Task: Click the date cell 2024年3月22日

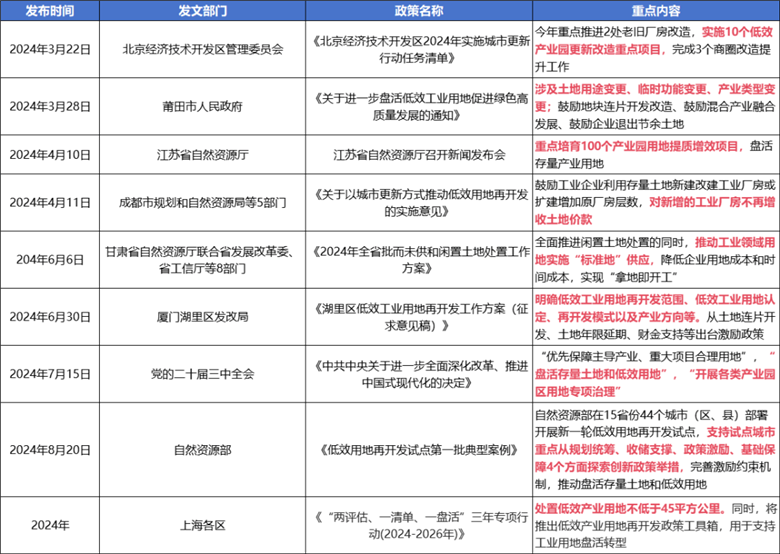Action: click(51, 46)
